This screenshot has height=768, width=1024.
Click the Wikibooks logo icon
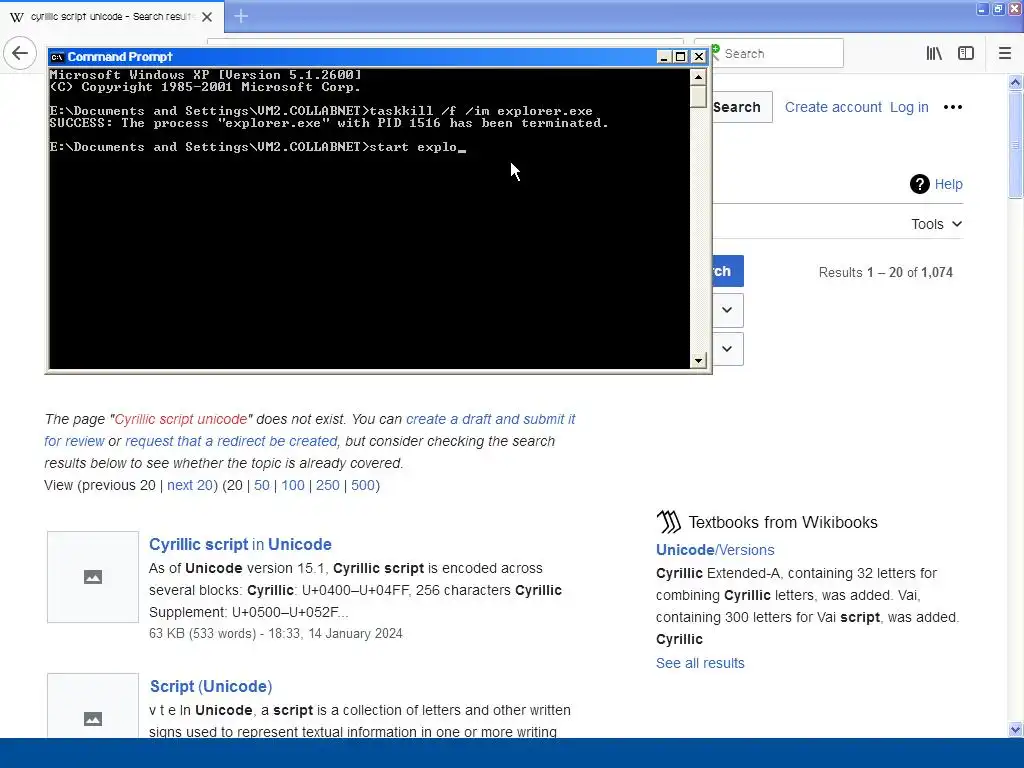pos(669,522)
